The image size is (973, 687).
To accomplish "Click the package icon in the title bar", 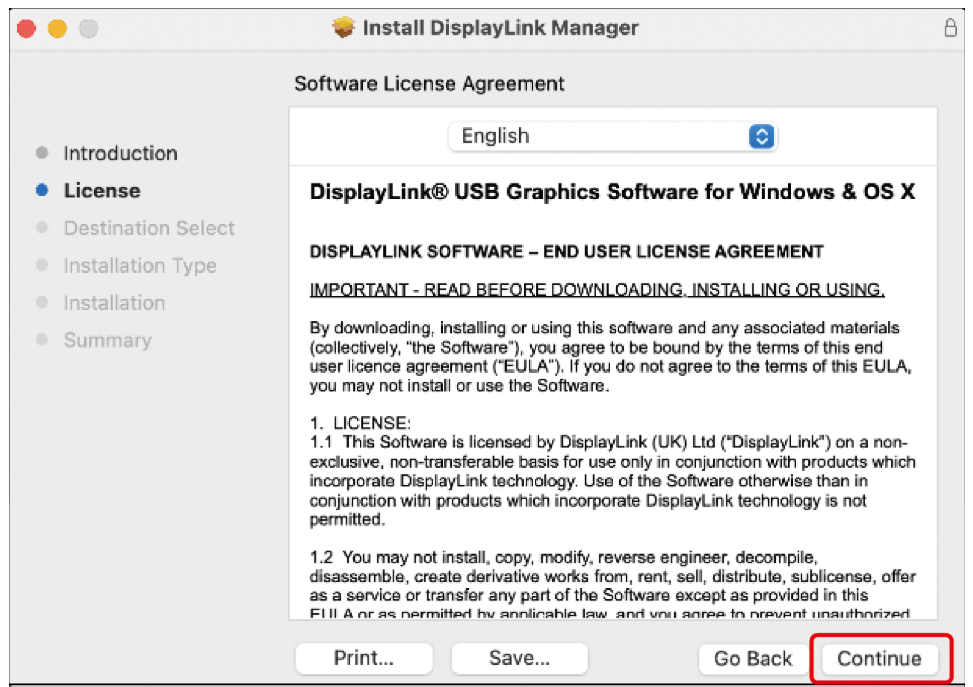I will (x=344, y=28).
